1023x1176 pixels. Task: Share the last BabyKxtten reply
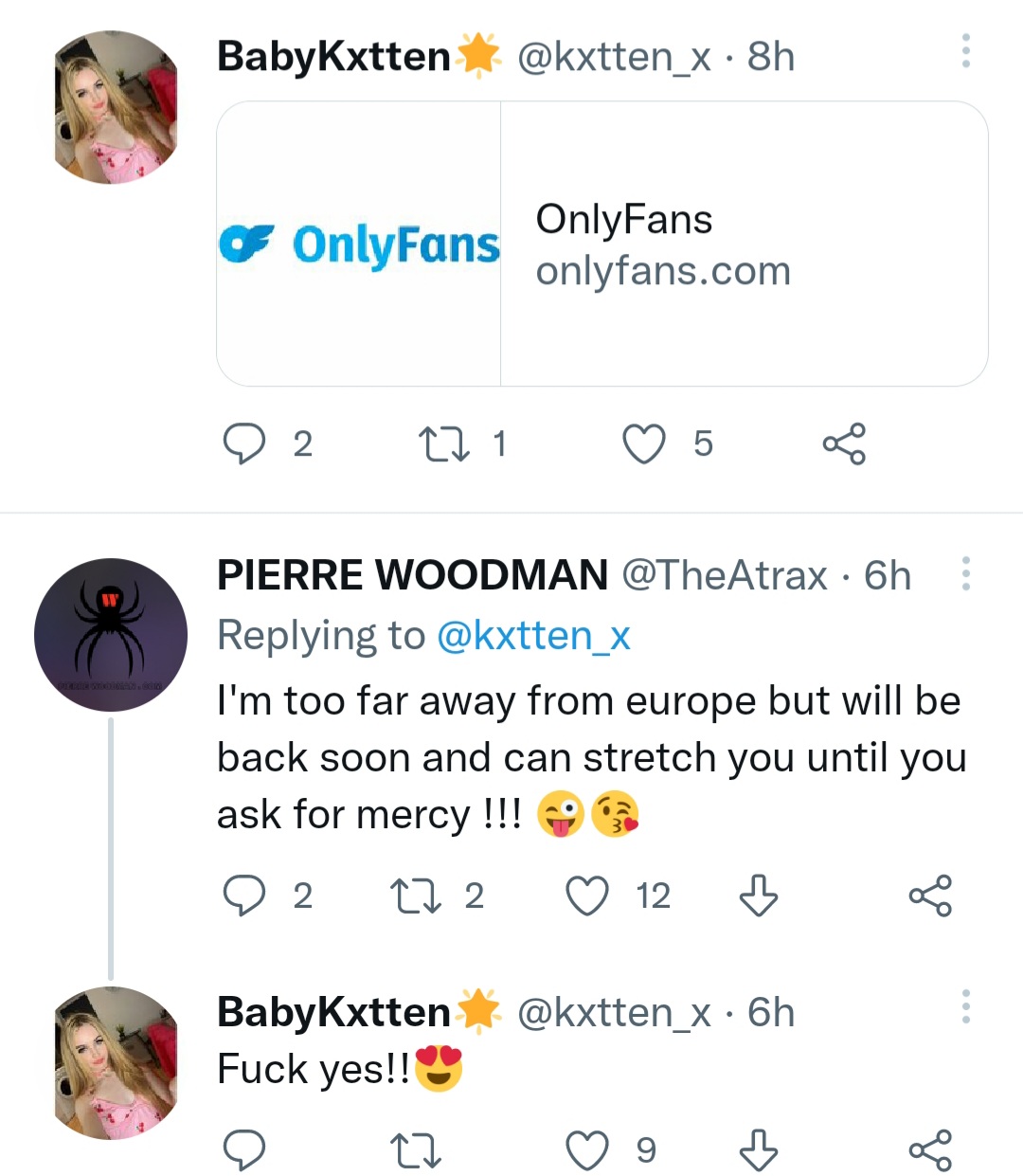(x=929, y=1149)
